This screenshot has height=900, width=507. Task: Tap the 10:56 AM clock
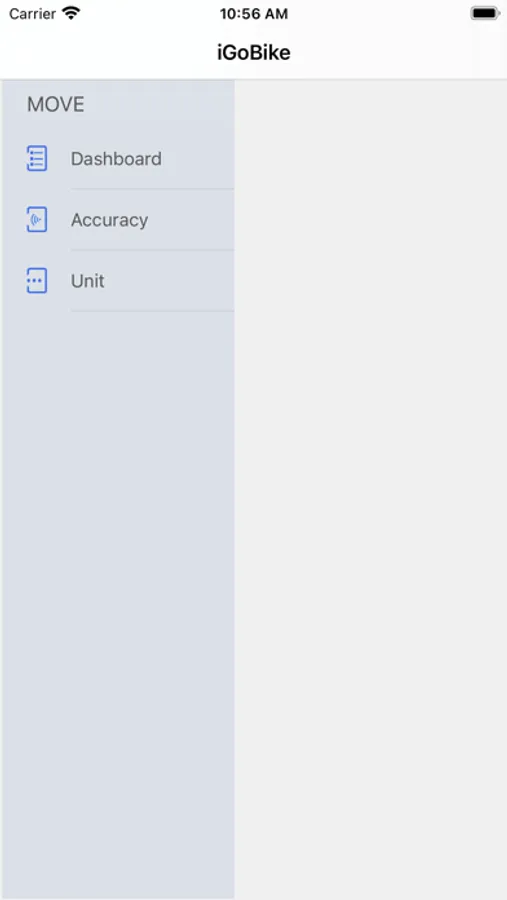pyautogui.click(x=253, y=14)
